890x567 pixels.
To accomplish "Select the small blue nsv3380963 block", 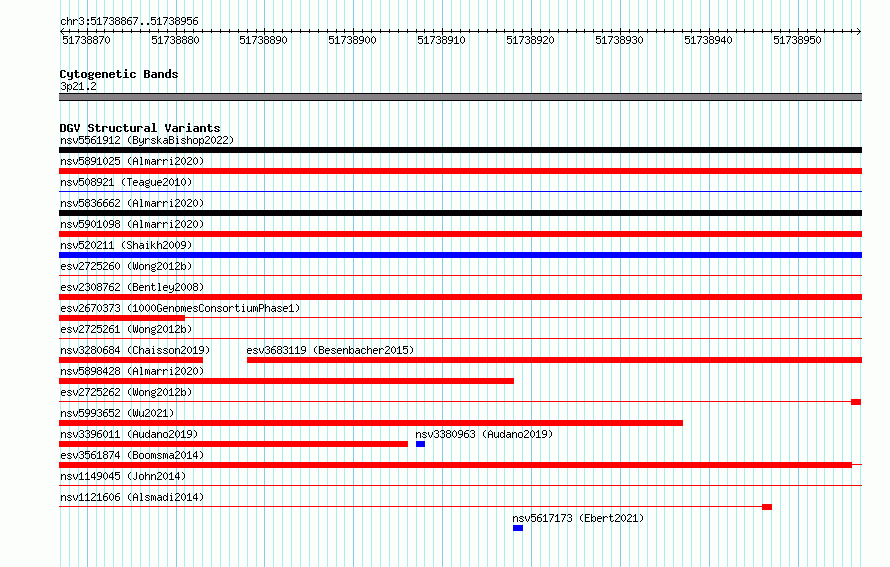I will pyautogui.click(x=421, y=444).
